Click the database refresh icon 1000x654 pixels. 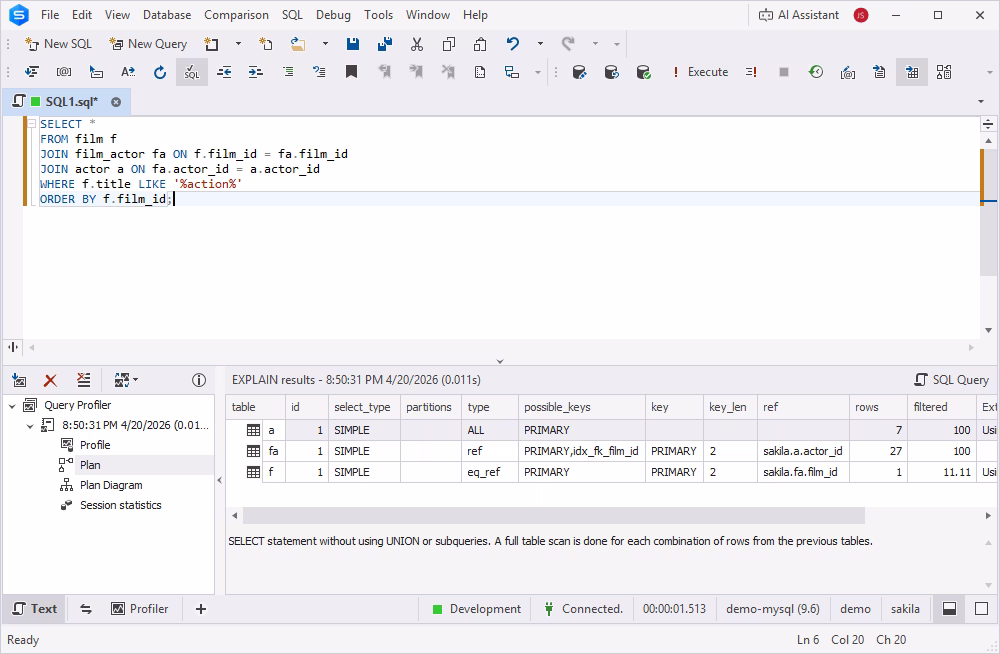coord(611,72)
